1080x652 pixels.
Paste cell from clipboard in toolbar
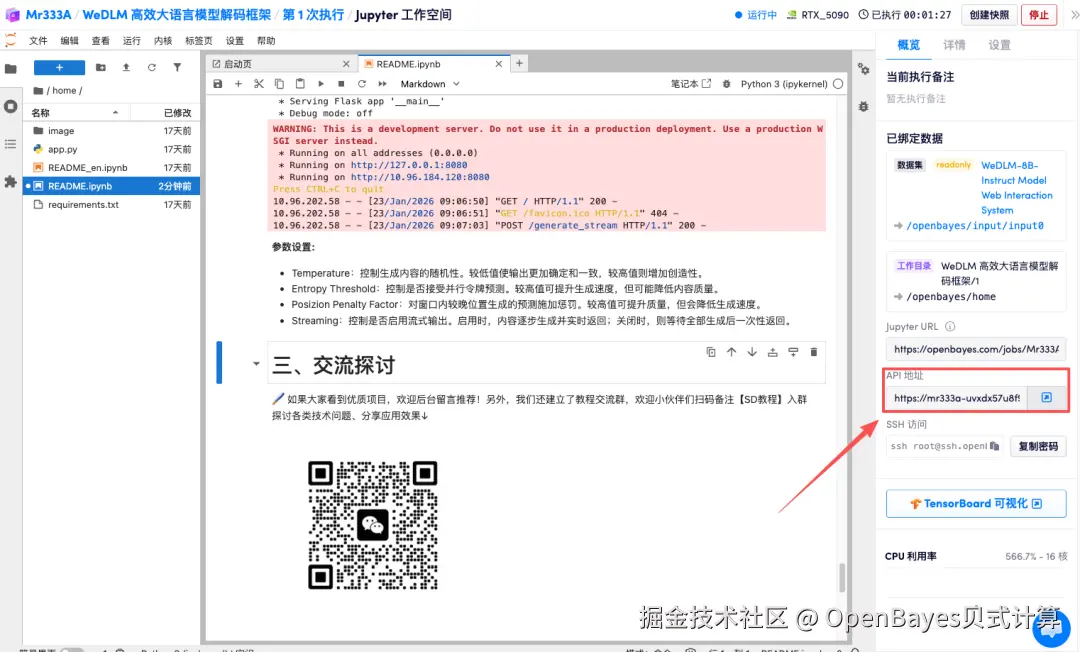[300, 84]
